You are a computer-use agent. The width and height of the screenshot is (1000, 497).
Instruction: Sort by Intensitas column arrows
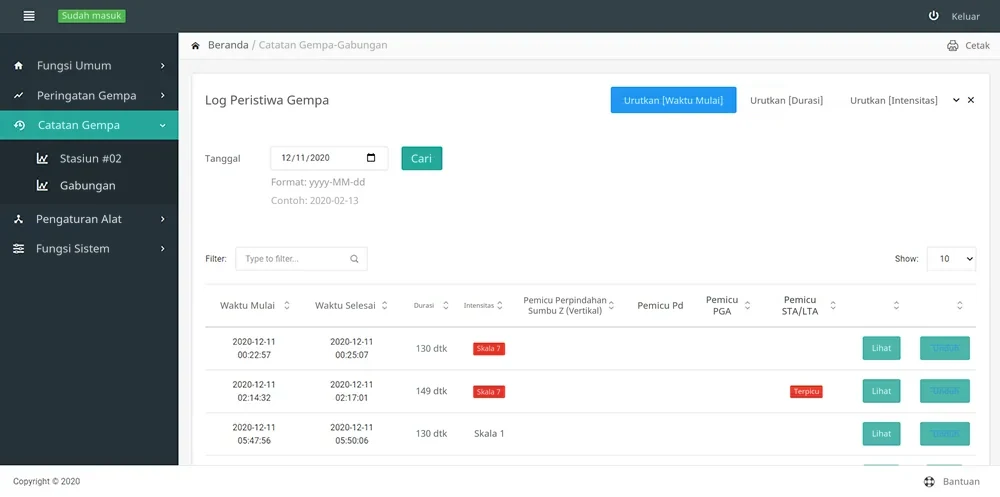pos(500,306)
